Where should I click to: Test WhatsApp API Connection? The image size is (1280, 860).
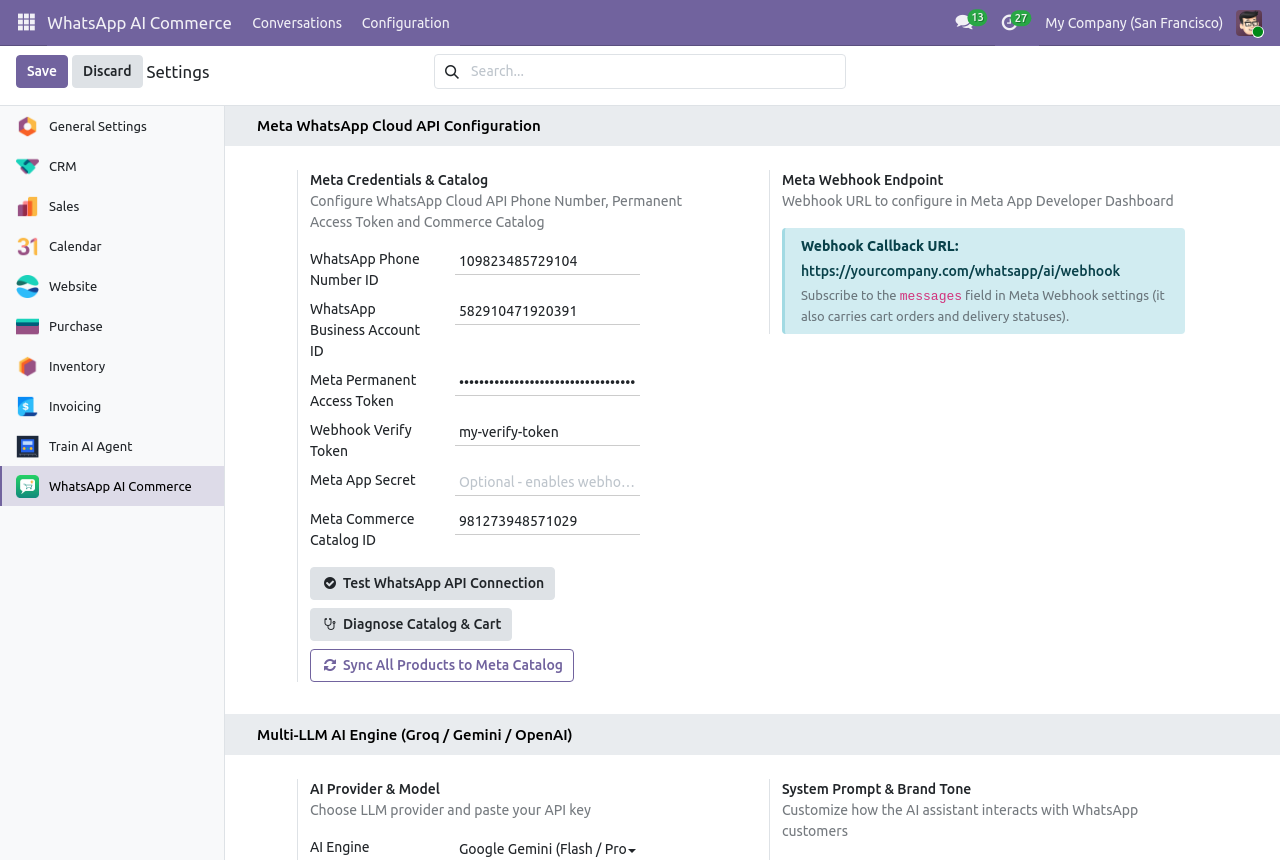click(432, 583)
